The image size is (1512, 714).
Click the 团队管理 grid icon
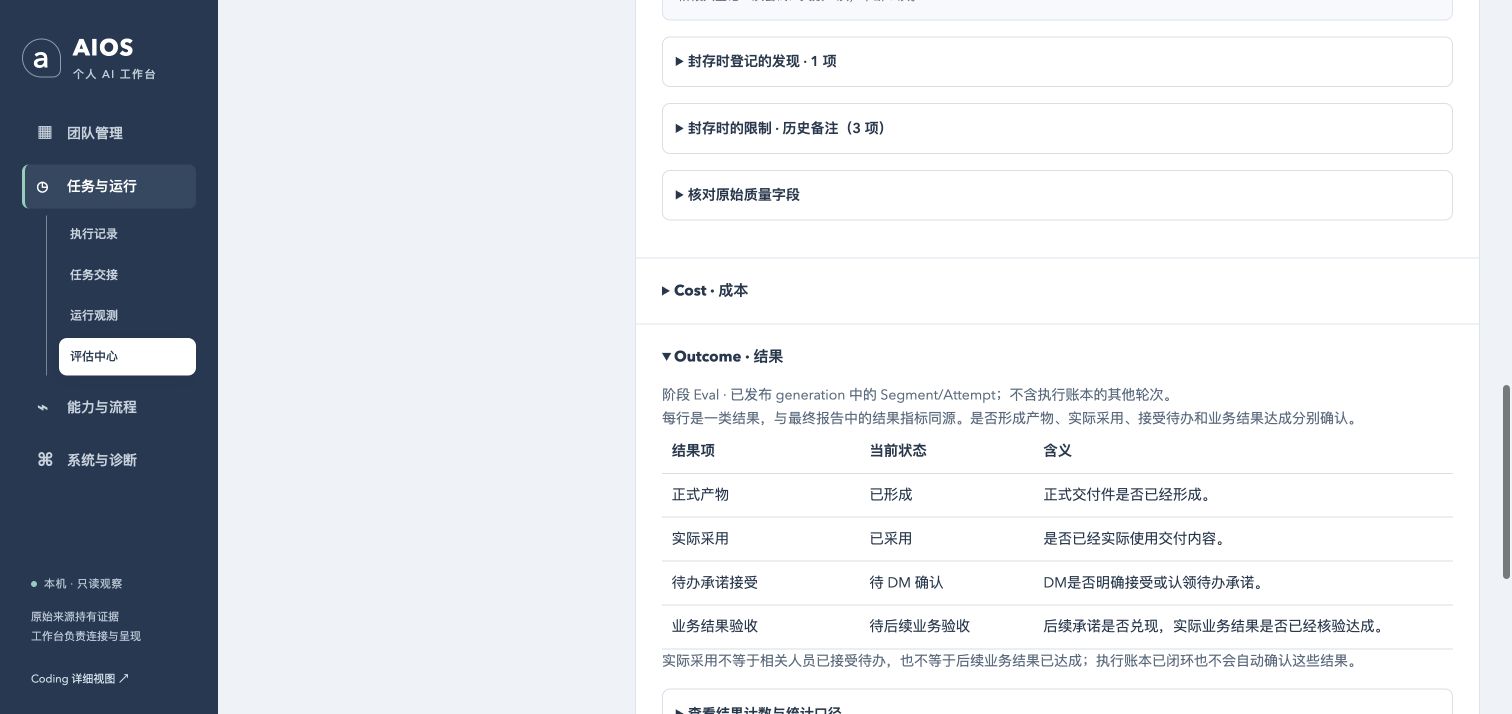pyautogui.click(x=44, y=132)
